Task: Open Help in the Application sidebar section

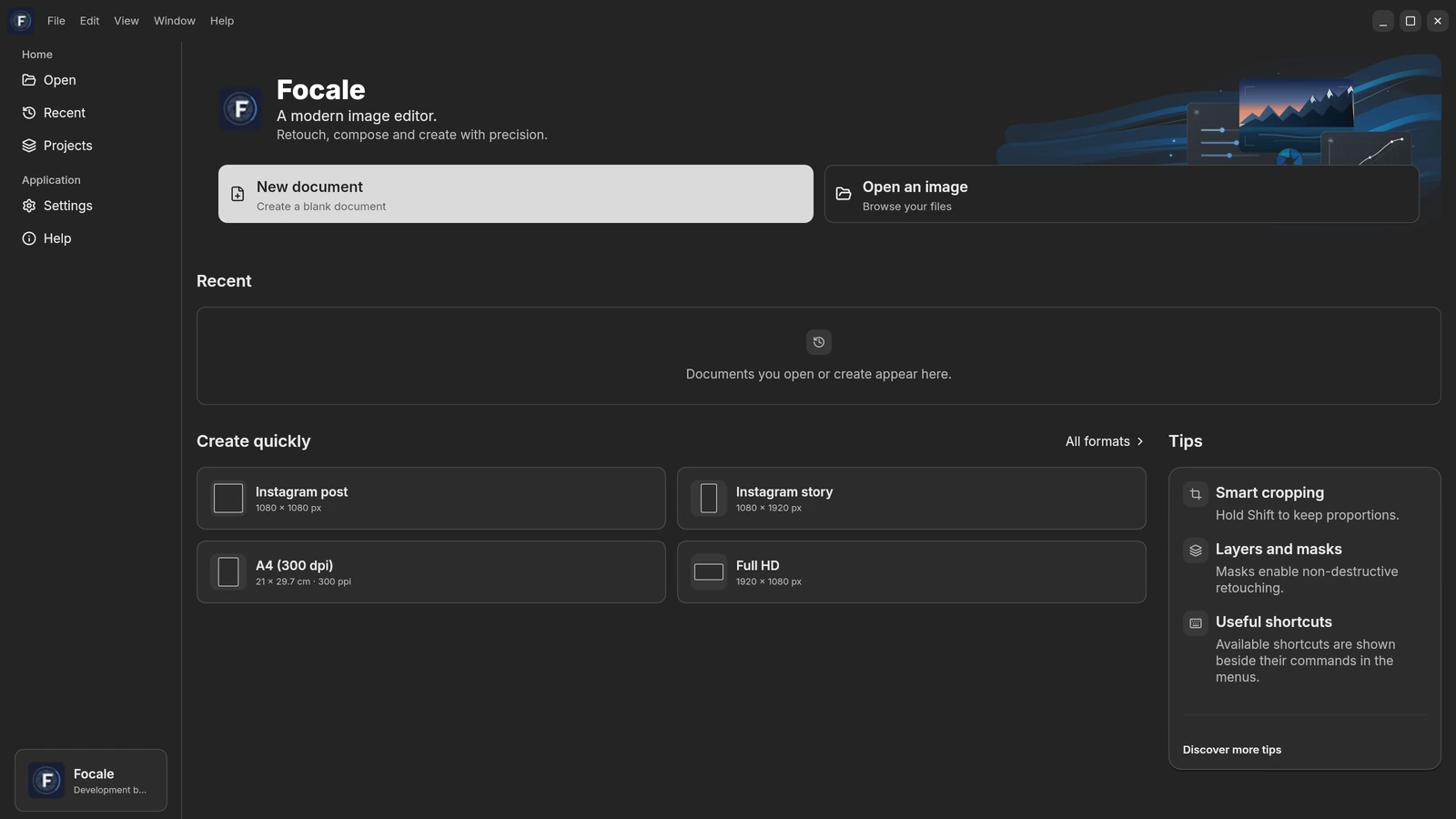Action: pyautogui.click(x=91, y=238)
